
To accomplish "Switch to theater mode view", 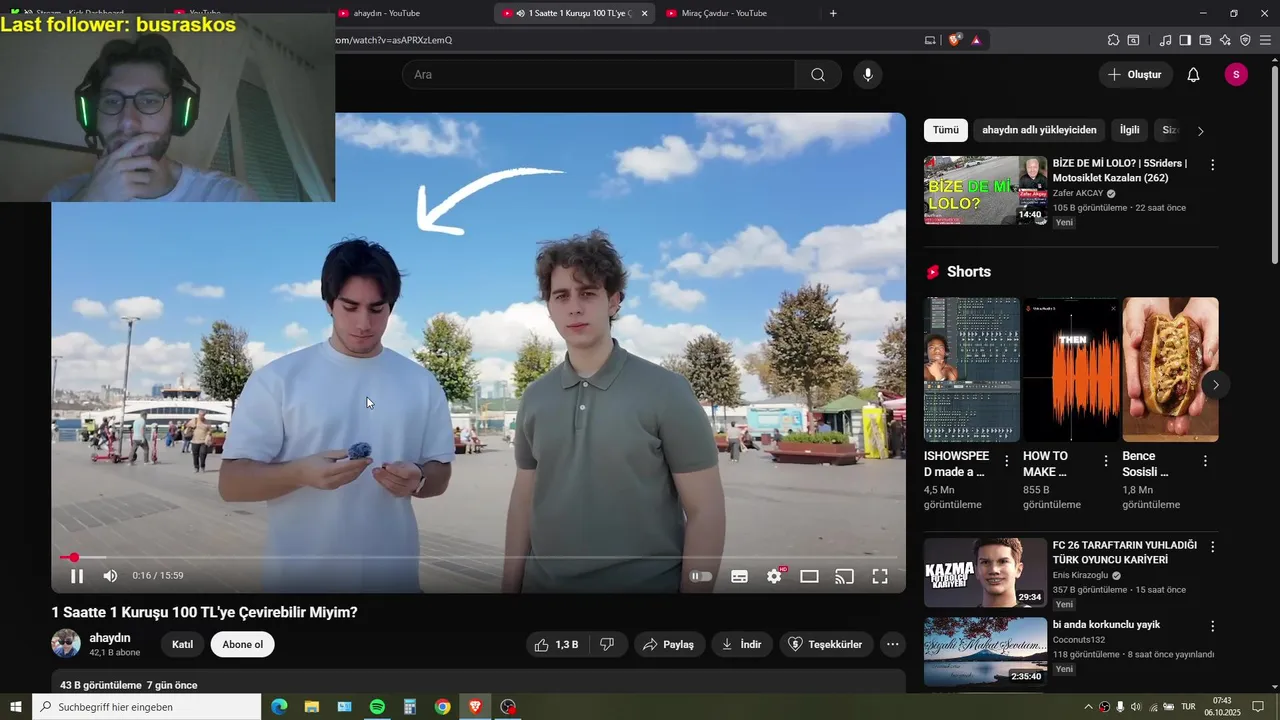I will click(x=809, y=576).
